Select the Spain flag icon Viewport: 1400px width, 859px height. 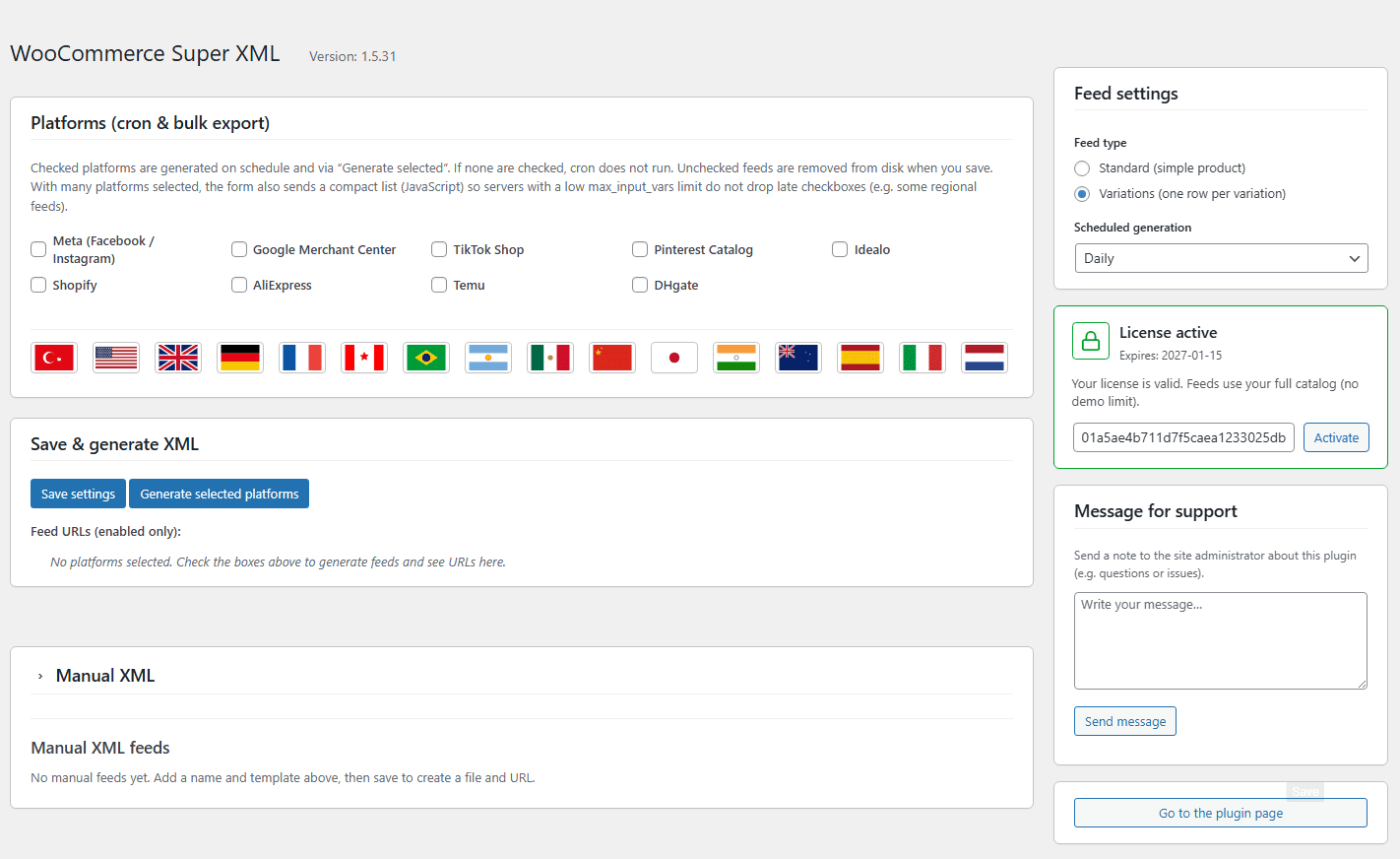click(x=860, y=358)
